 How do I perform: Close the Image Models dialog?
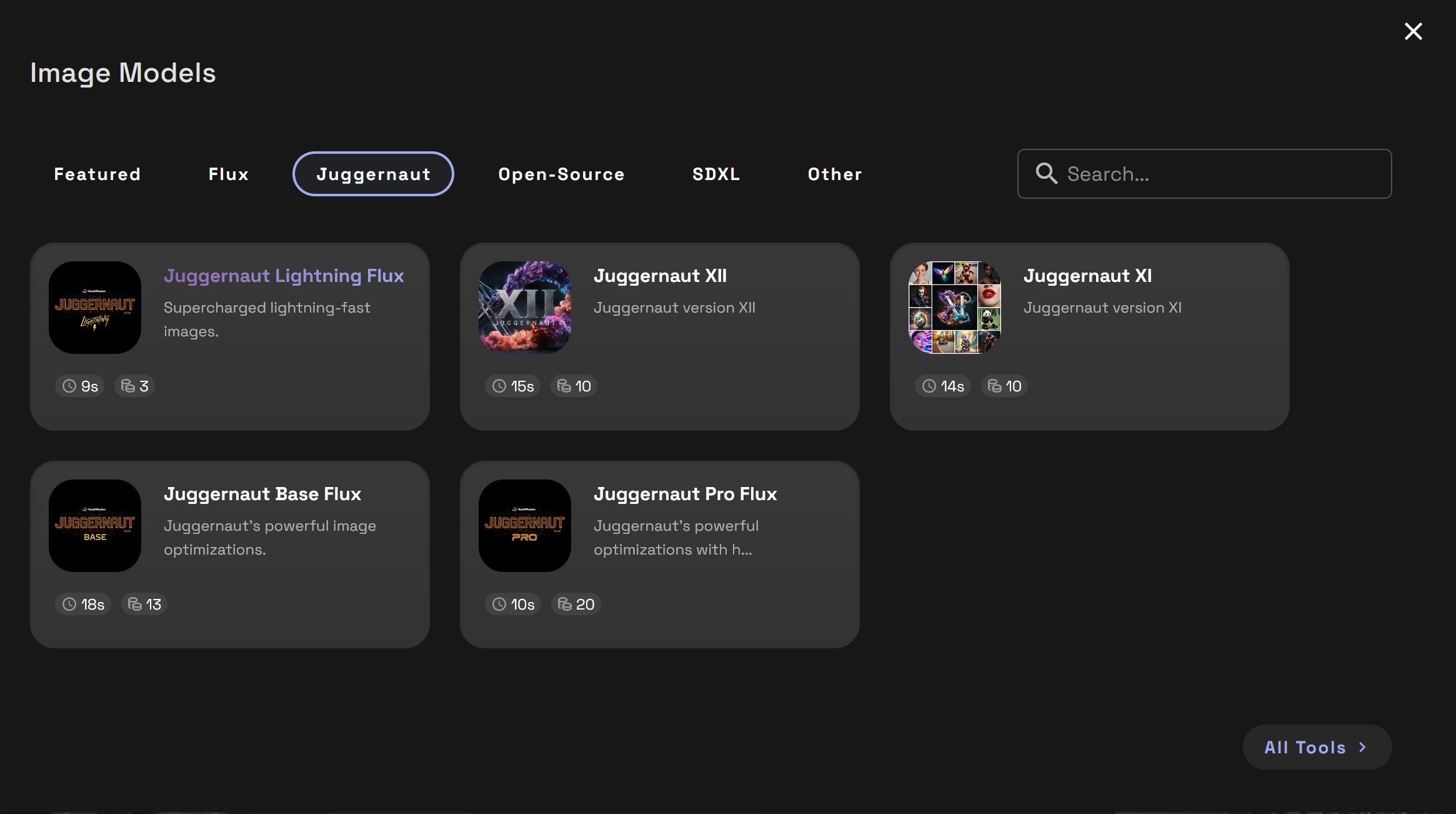coord(1413,31)
